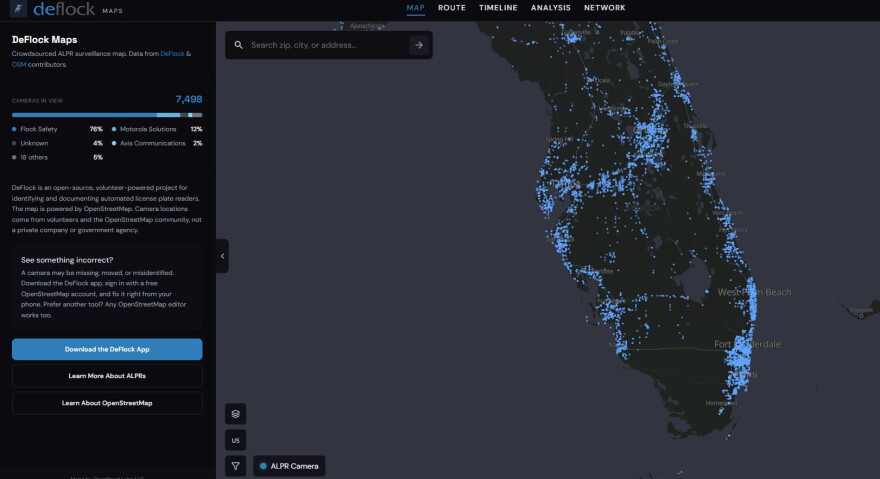Click the See something incorrect? heading

[x=67, y=260]
